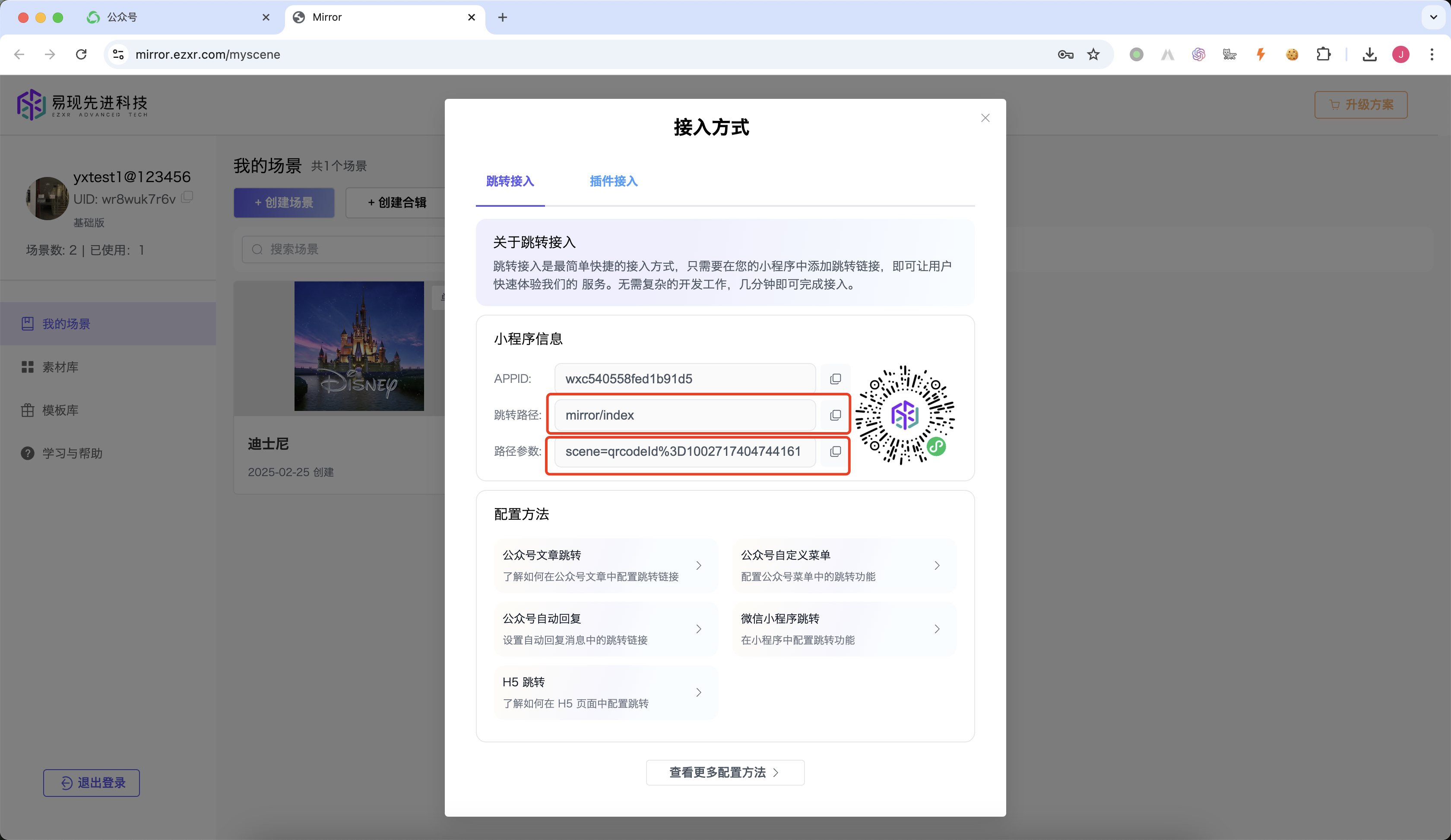Reload the browser page
Viewport: 1451px width, 840px height.
click(81, 54)
